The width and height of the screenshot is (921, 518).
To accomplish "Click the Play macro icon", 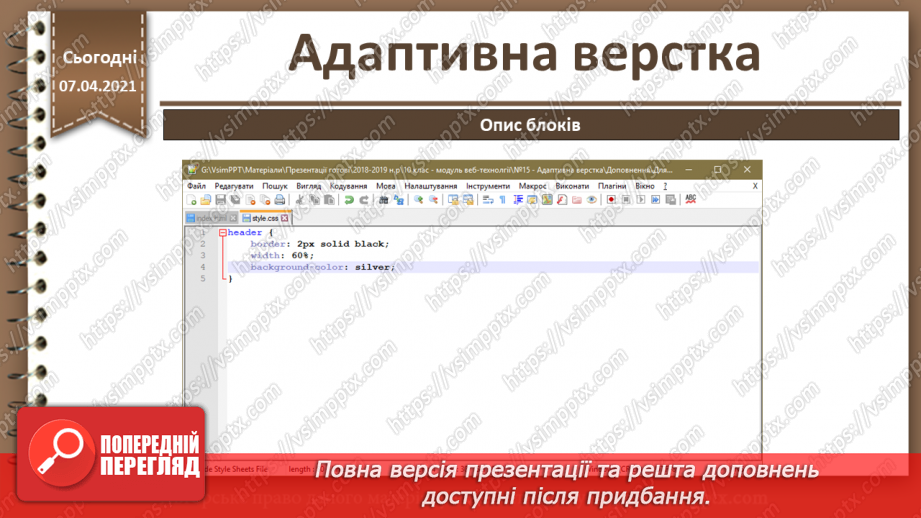I will [641, 200].
